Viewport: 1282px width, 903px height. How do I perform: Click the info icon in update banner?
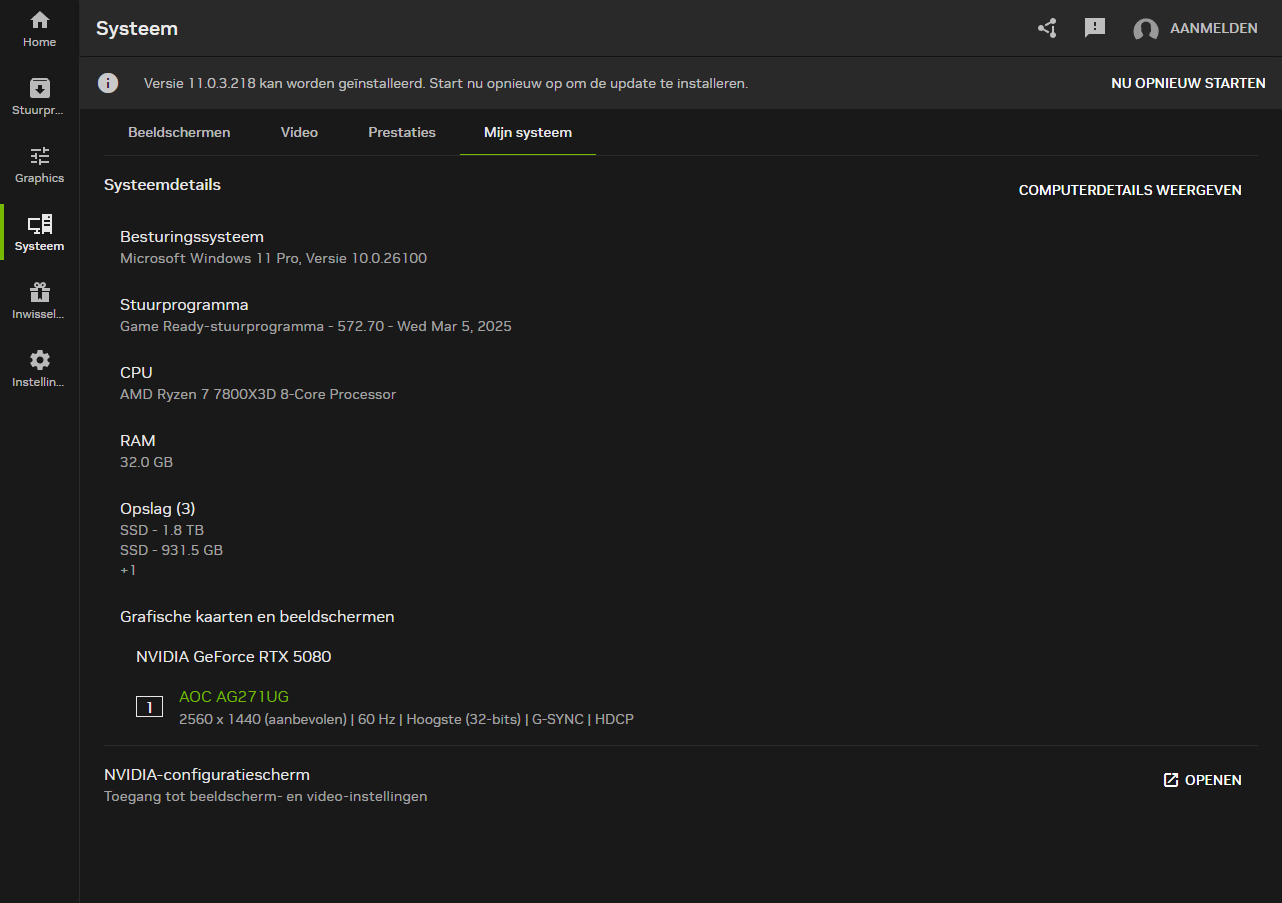click(108, 83)
